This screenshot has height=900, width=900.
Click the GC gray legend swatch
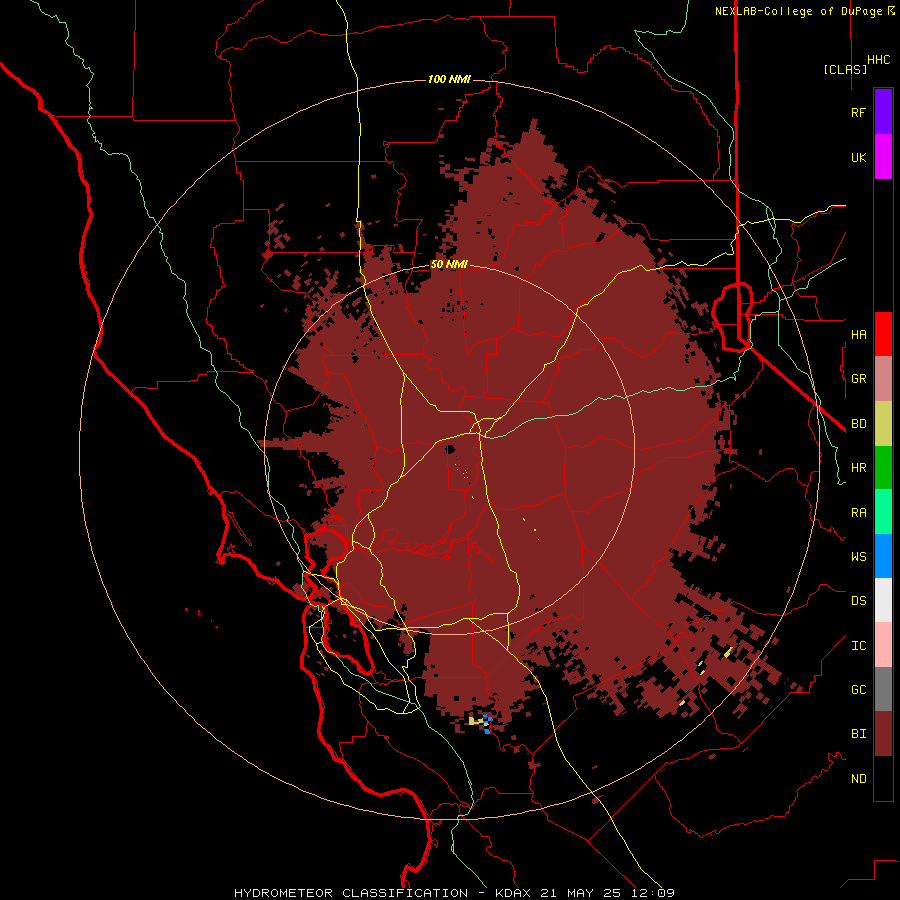tap(883, 689)
